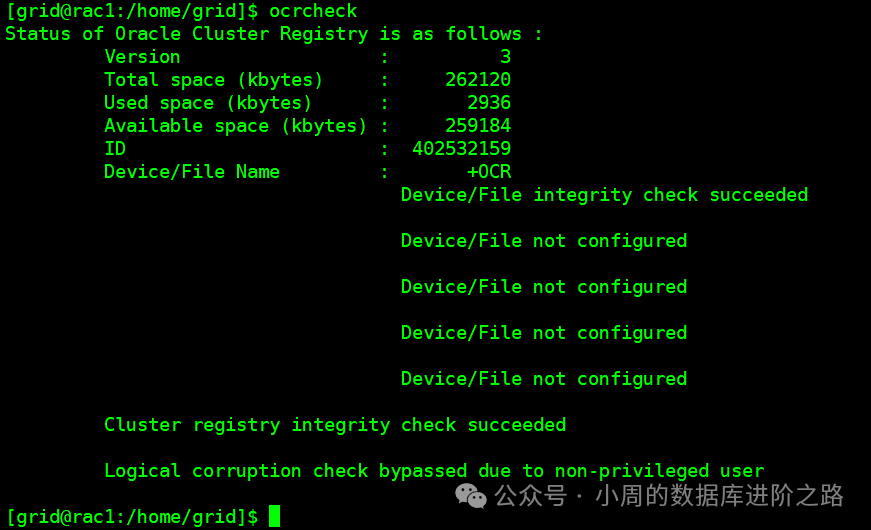Click the Total space value 262120
The image size is (871, 530).
(x=478, y=80)
